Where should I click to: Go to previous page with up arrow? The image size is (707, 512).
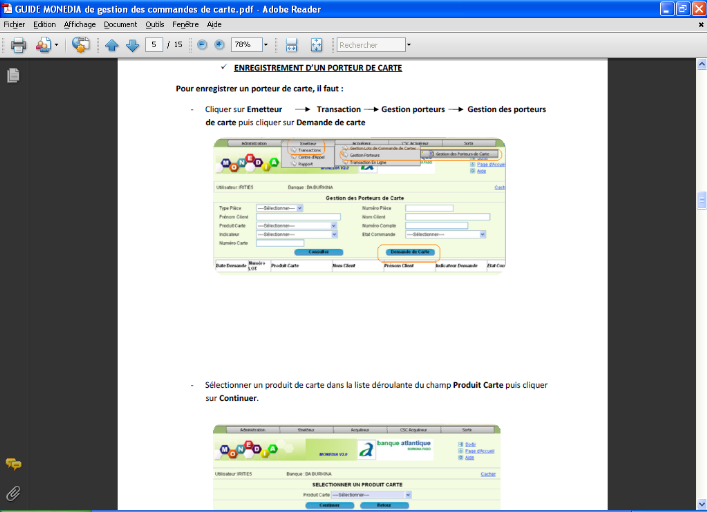point(111,45)
